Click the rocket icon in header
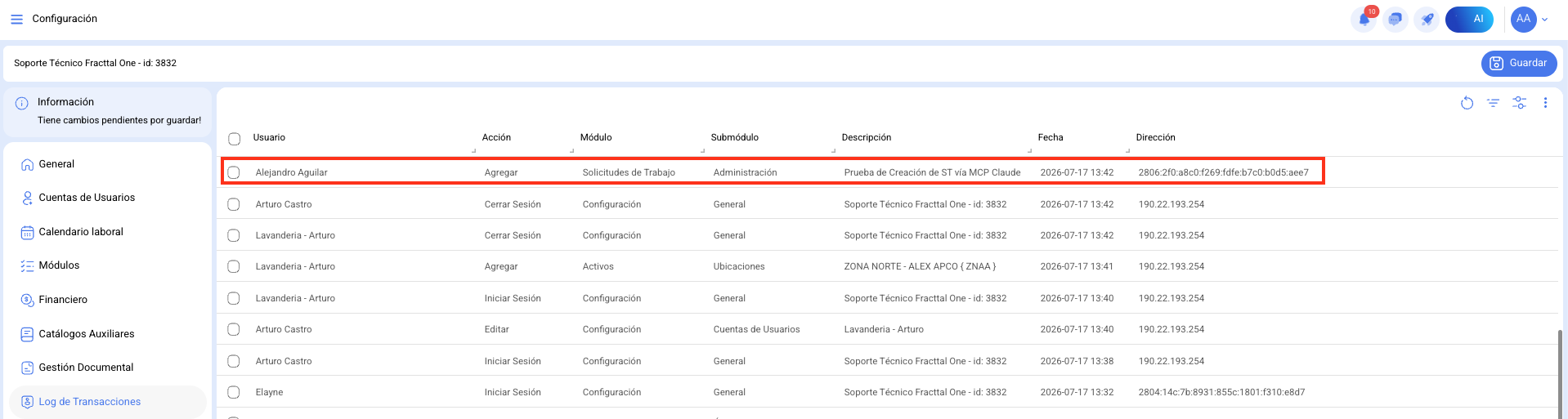Image resolution: width=1568 pixels, height=419 pixels. 1427,19
